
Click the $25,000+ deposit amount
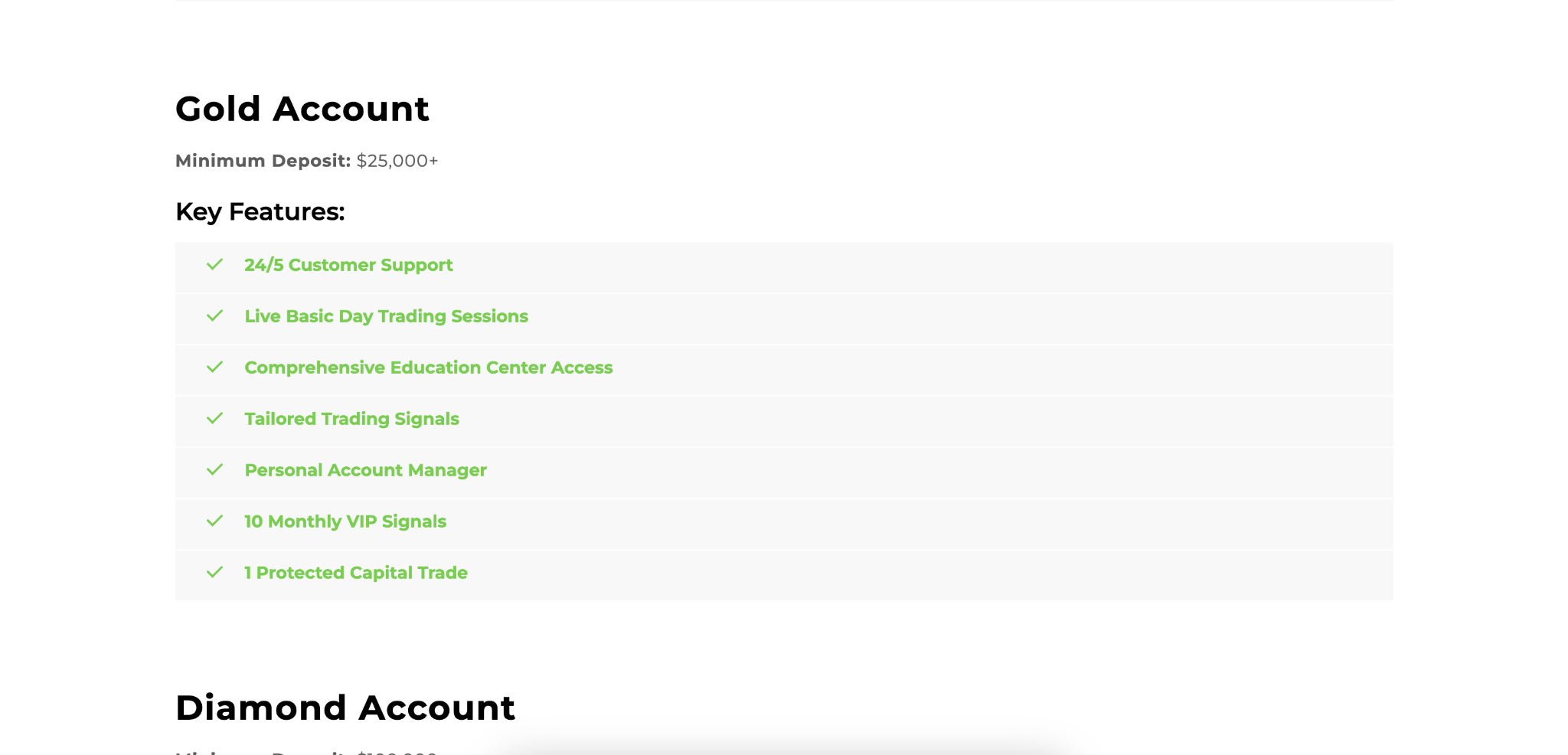point(397,161)
